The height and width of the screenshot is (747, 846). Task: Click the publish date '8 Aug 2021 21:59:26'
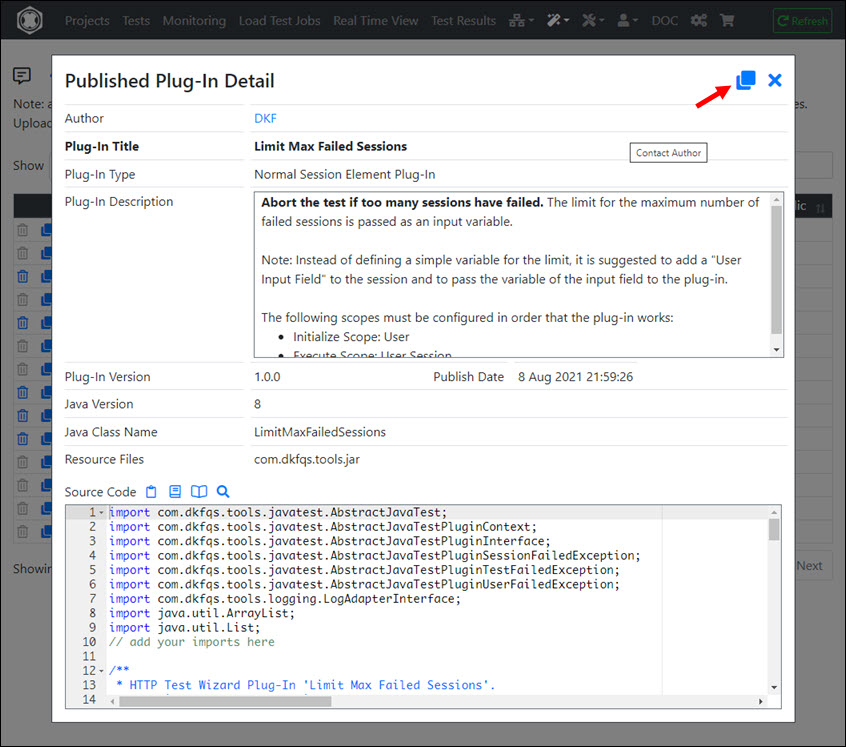tap(575, 376)
